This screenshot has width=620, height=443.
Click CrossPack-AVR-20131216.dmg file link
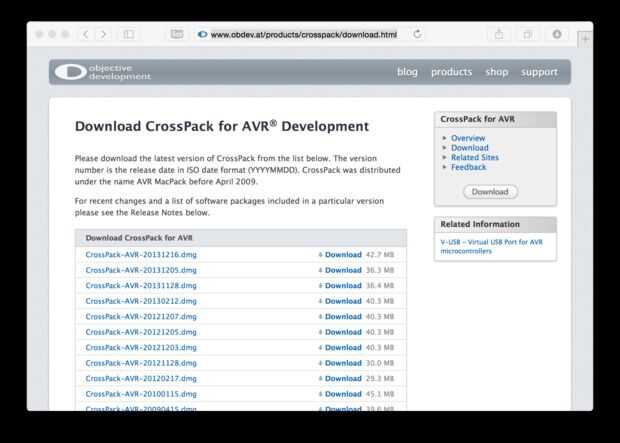tap(141, 255)
